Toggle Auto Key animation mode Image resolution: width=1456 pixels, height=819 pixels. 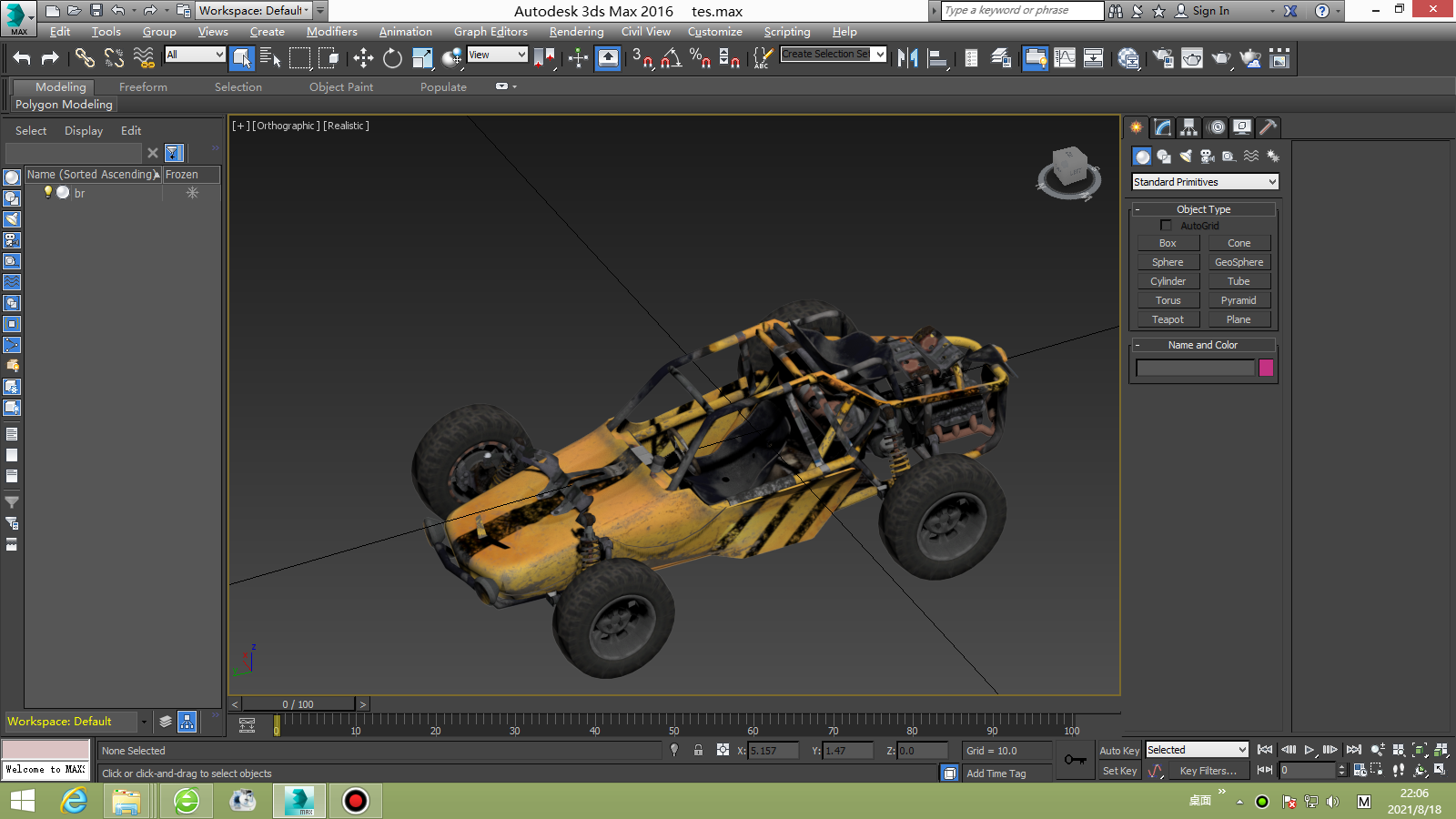tap(1118, 751)
